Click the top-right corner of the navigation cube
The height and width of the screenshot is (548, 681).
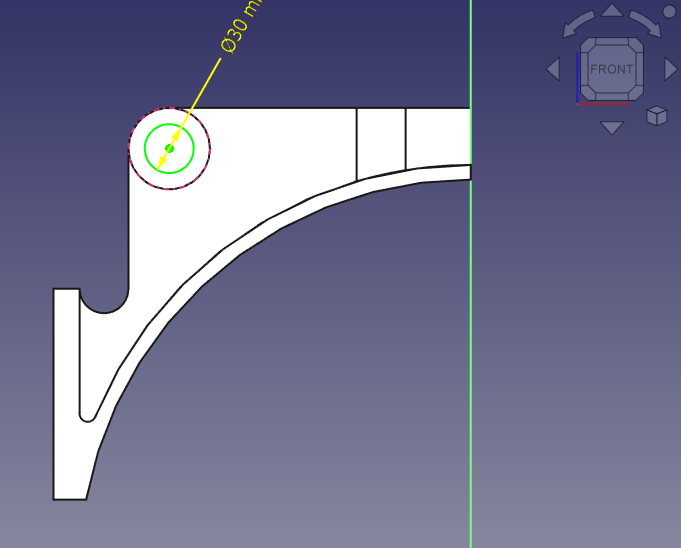pos(637,44)
